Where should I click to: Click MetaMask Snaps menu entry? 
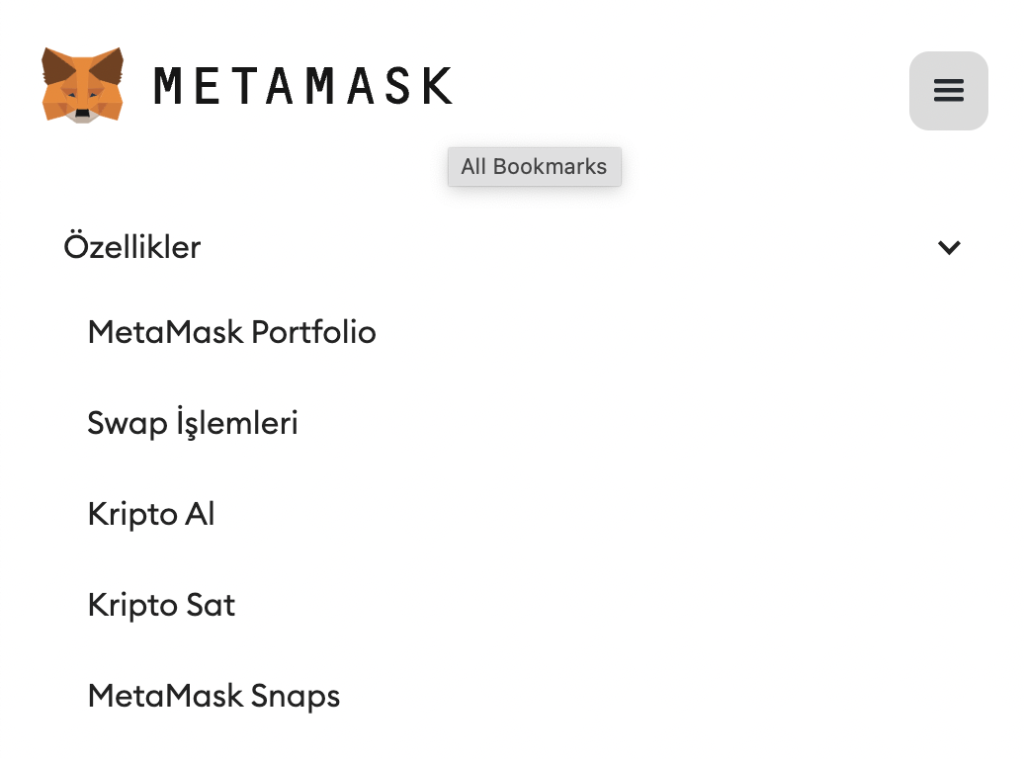pyautogui.click(x=213, y=695)
